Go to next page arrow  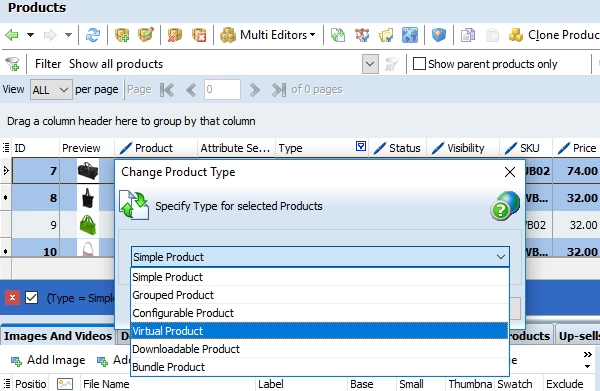(x=254, y=90)
